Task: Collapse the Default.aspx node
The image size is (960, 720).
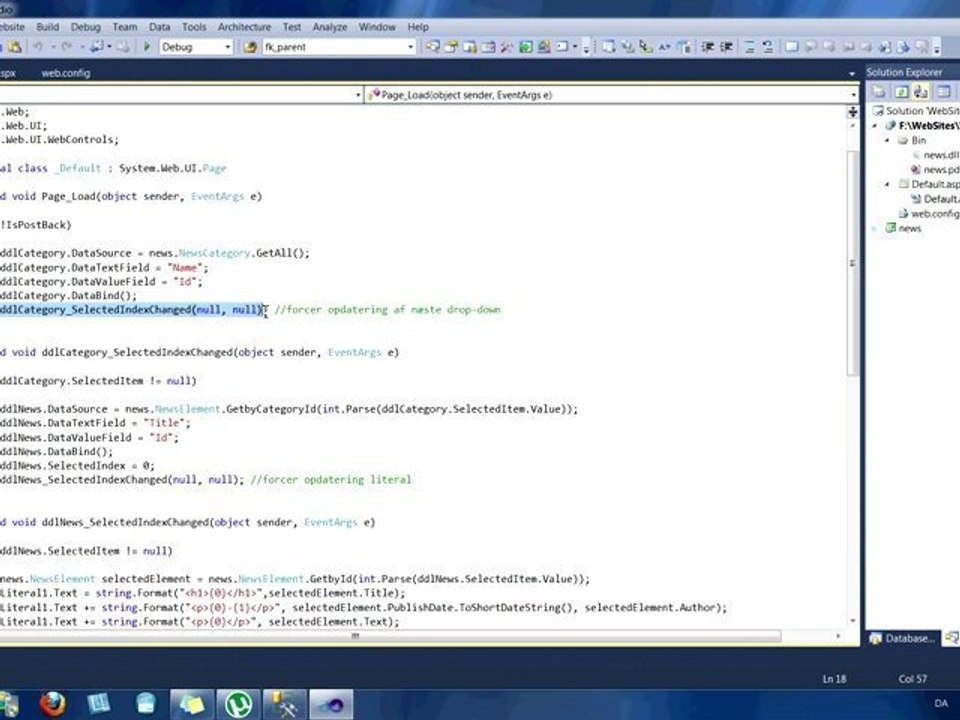Action: pyautogui.click(x=887, y=184)
